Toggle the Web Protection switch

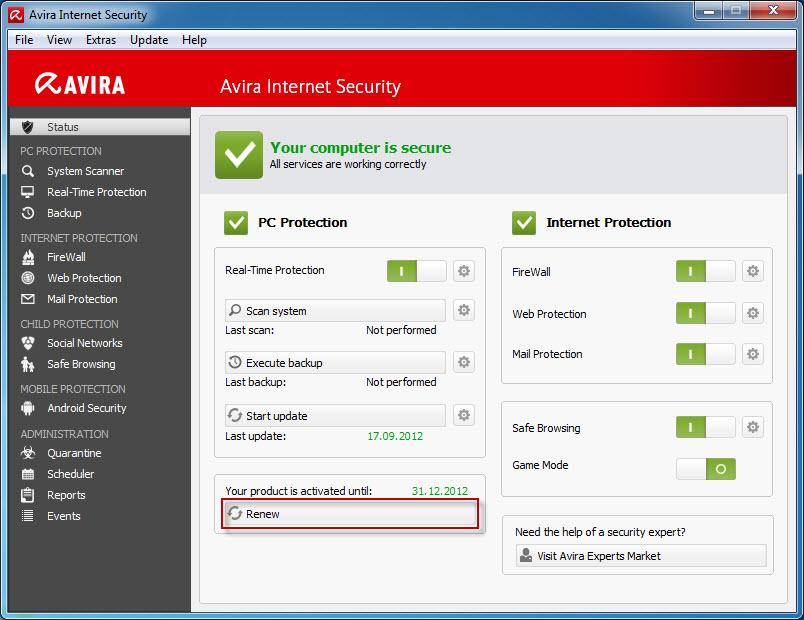[x=706, y=313]
